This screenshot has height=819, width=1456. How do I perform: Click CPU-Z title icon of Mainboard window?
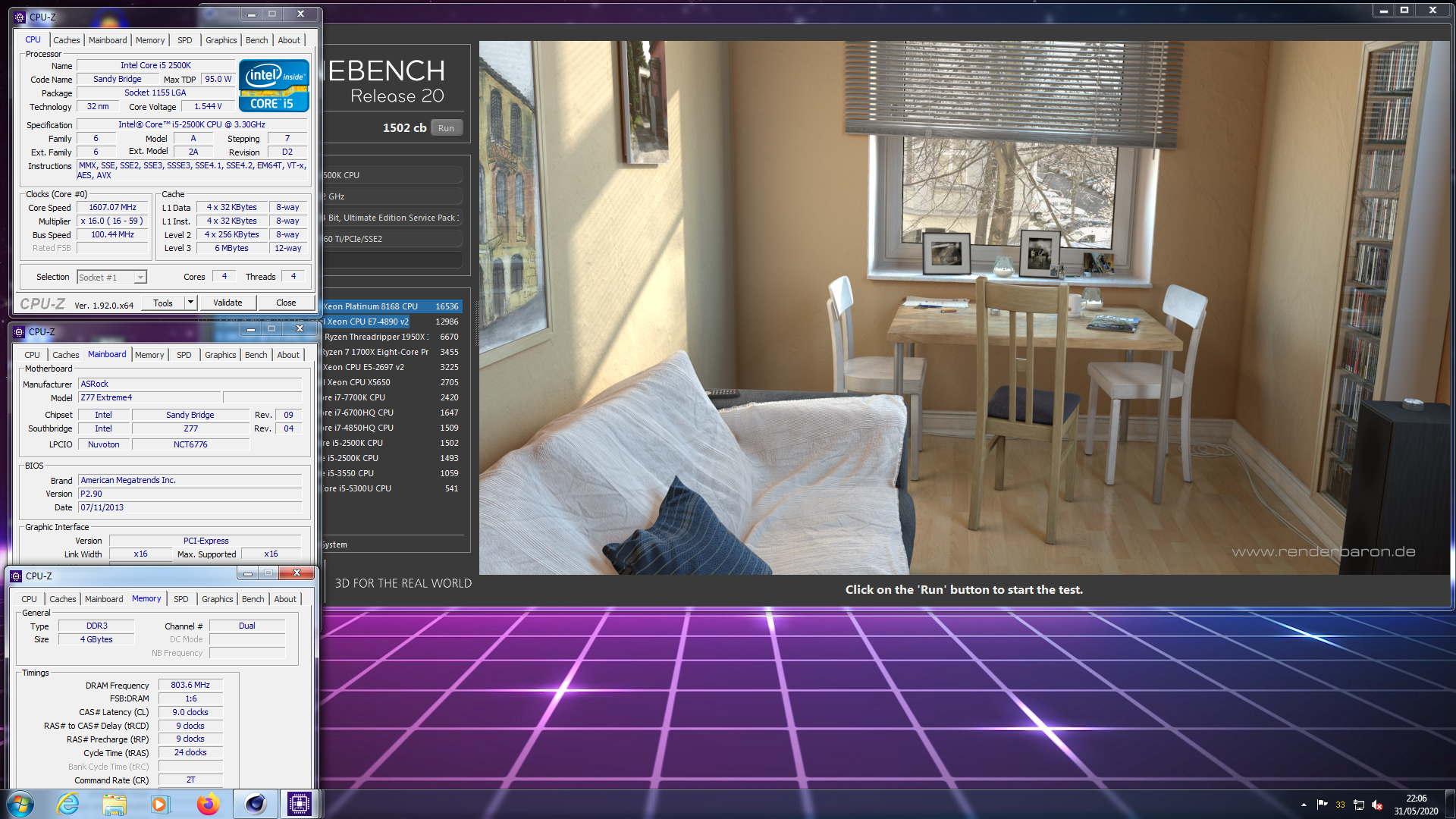coord(19,331)
